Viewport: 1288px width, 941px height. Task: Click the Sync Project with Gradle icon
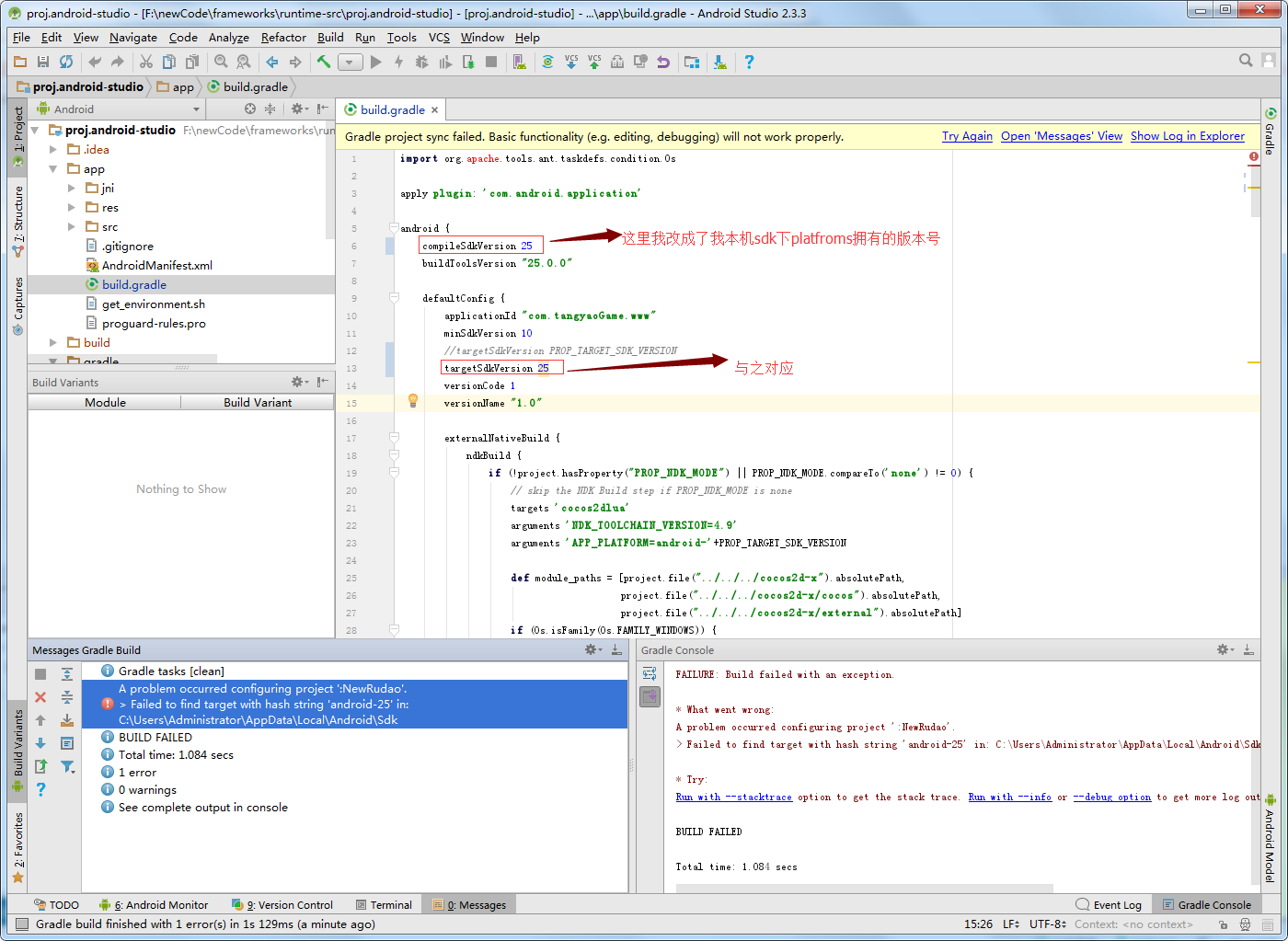tap(547, 62)
